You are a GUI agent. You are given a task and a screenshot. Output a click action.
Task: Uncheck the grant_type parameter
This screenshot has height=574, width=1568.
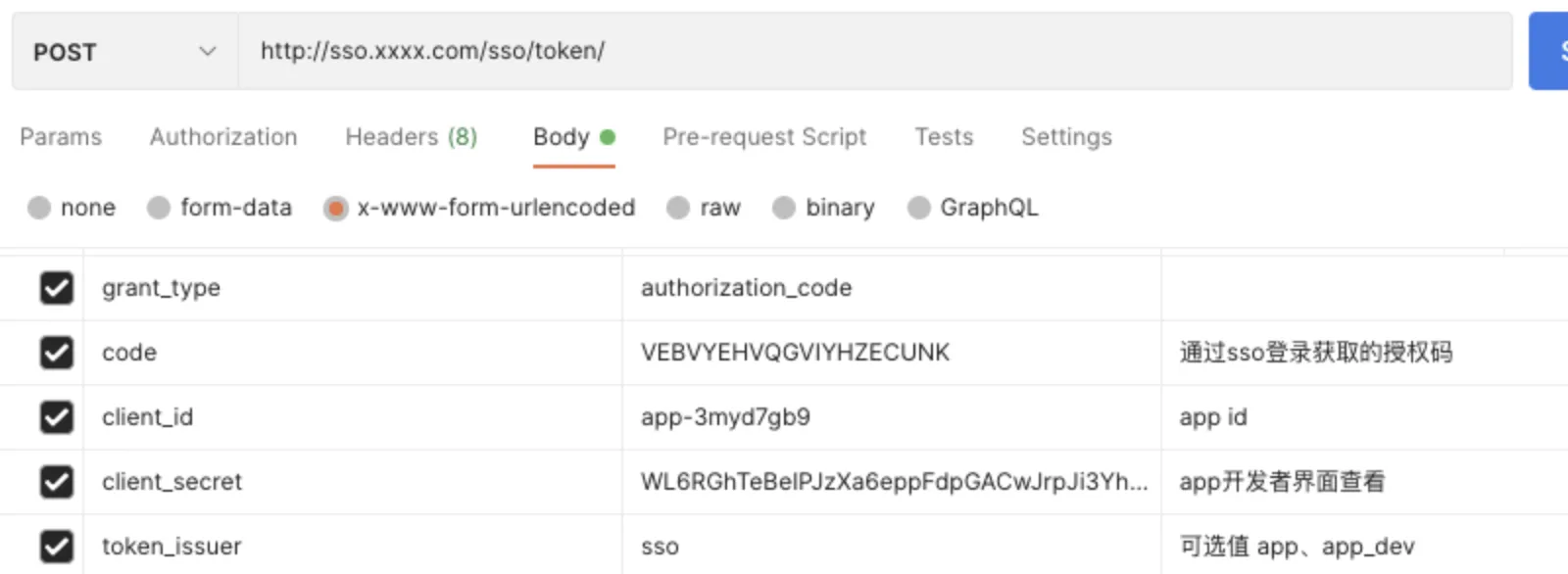point(56,287)
